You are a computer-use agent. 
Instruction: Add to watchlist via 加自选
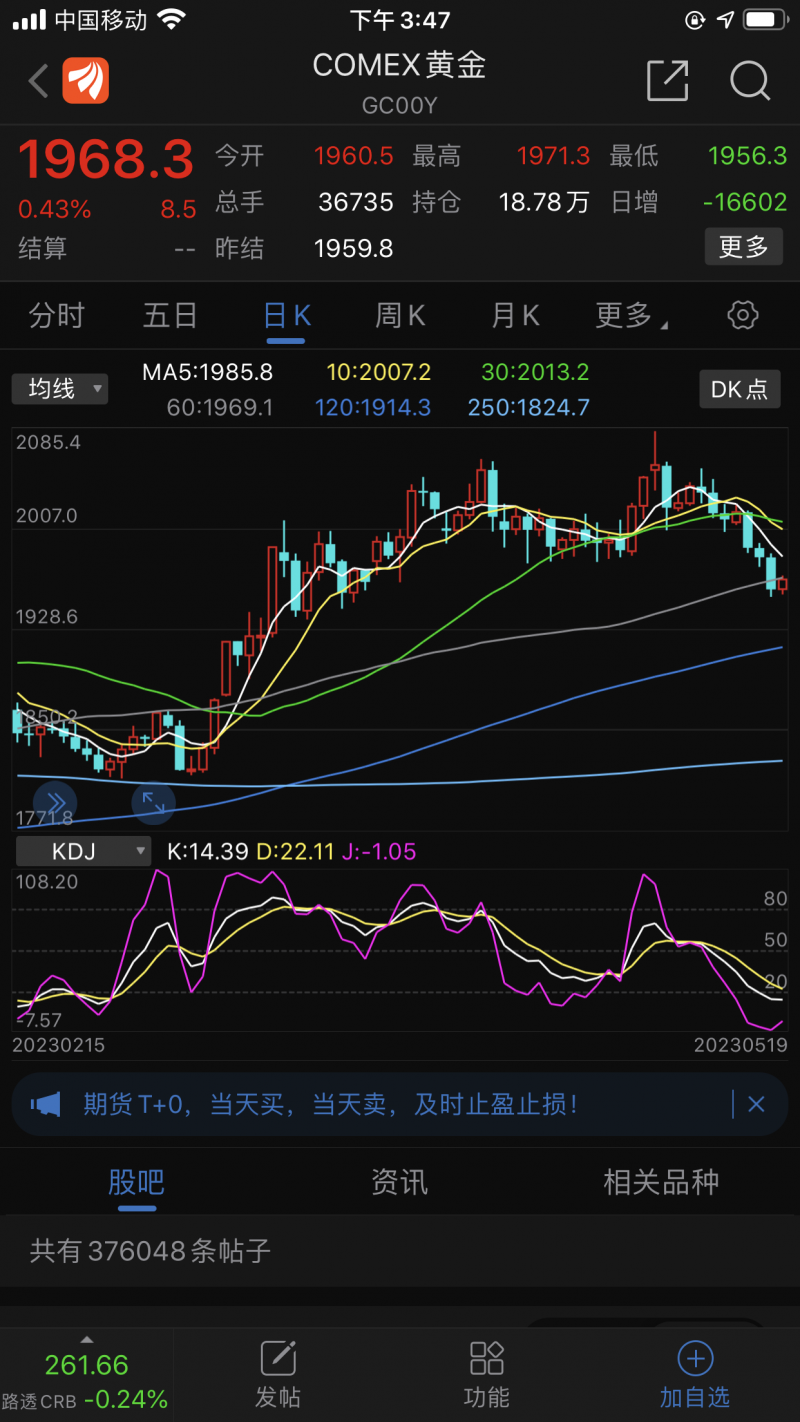(695, 1375)
